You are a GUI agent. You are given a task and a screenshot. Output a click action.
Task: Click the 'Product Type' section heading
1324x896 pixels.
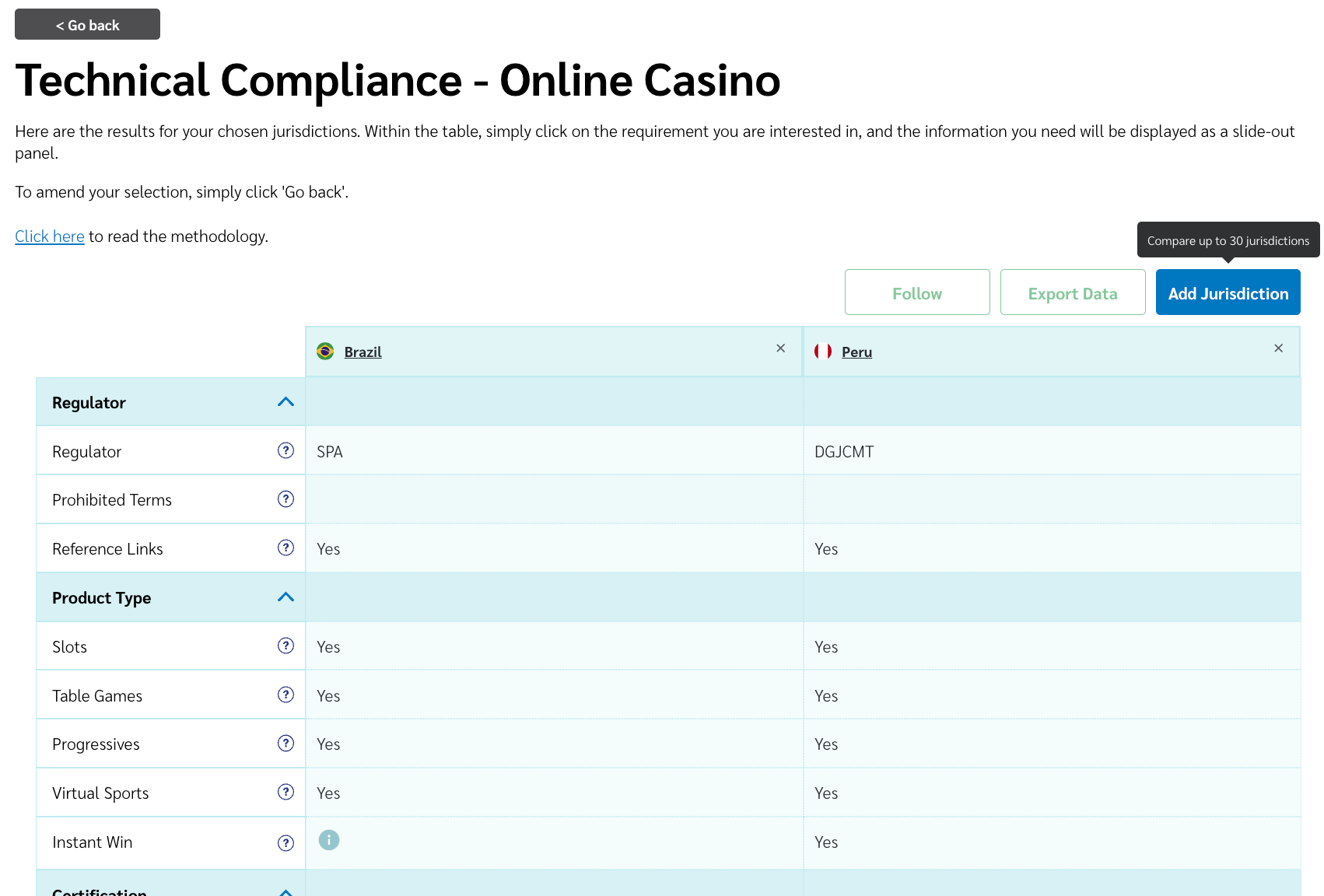click(x=101, y=598)
